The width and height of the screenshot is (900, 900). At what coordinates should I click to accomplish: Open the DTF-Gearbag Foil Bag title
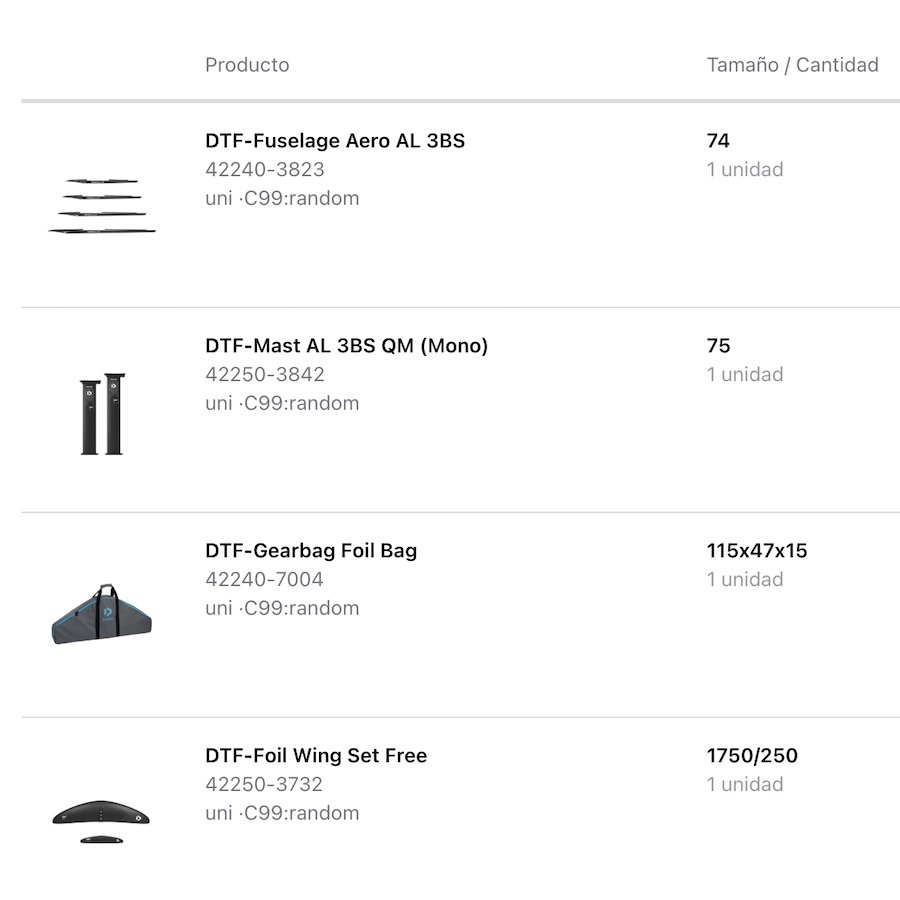(311, 551)
